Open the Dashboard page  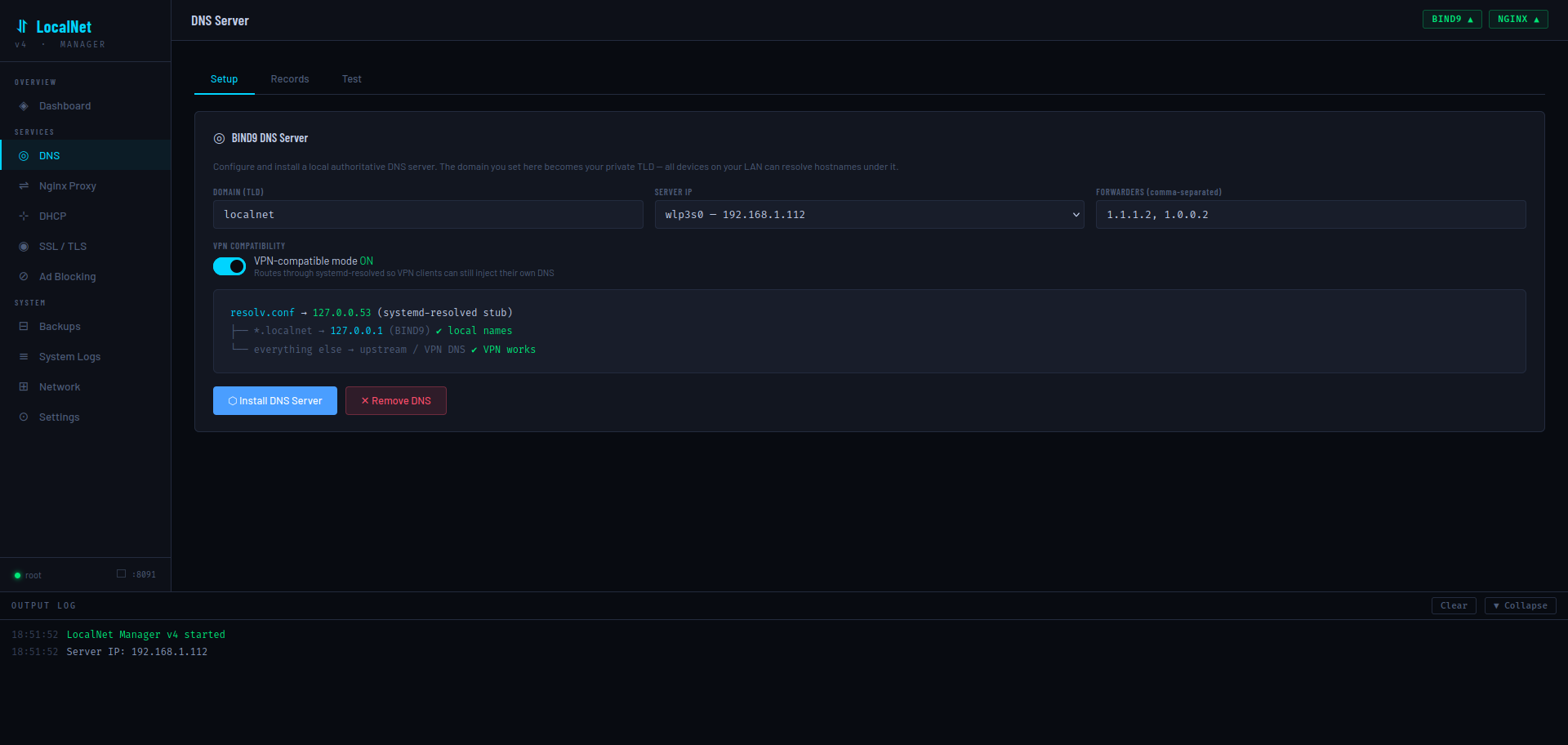[x=86, y=106]
